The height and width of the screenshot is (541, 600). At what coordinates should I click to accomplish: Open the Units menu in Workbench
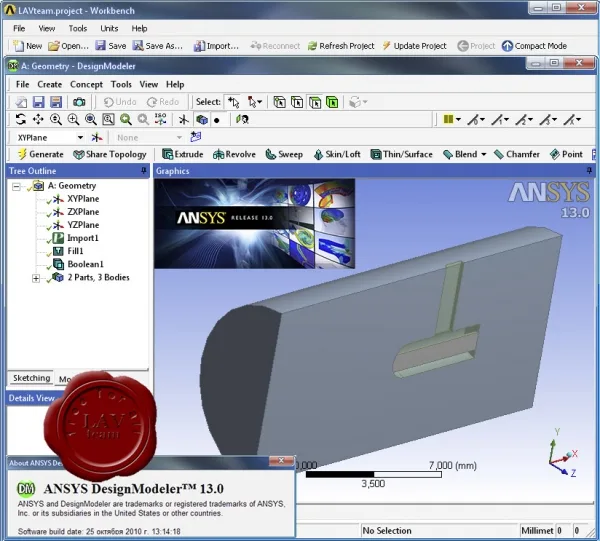click(x=109, y=28)
